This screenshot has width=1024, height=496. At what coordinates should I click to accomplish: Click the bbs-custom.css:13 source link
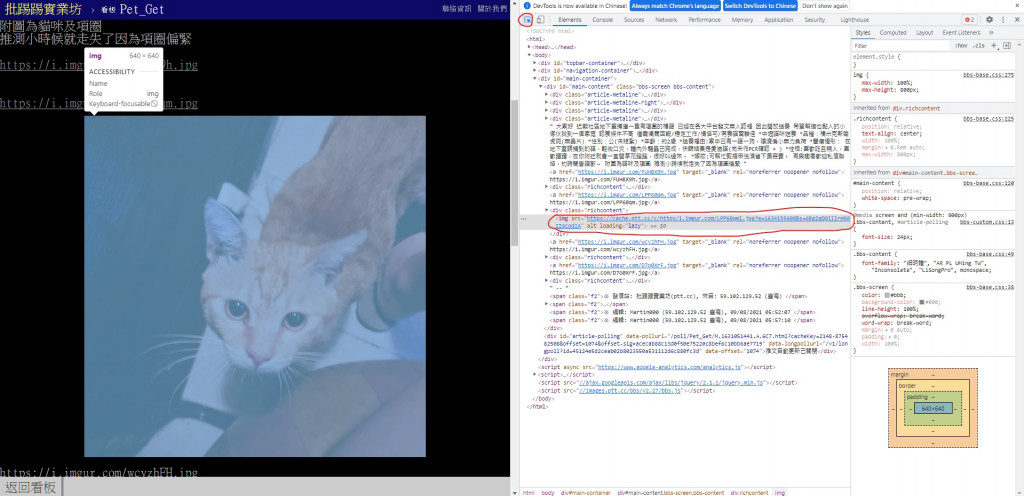(x=987, y=223)
